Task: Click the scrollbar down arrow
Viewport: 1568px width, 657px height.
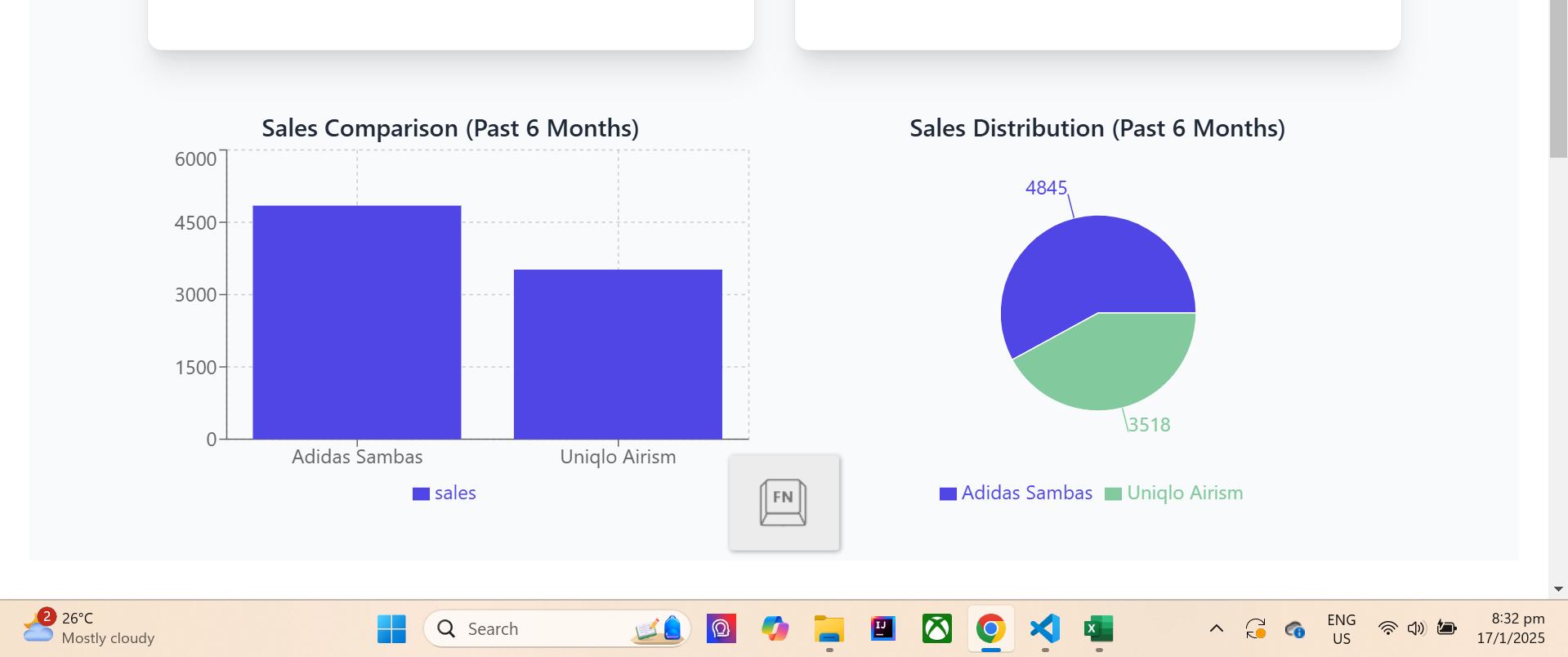Action: click(x=1558, y=589)
